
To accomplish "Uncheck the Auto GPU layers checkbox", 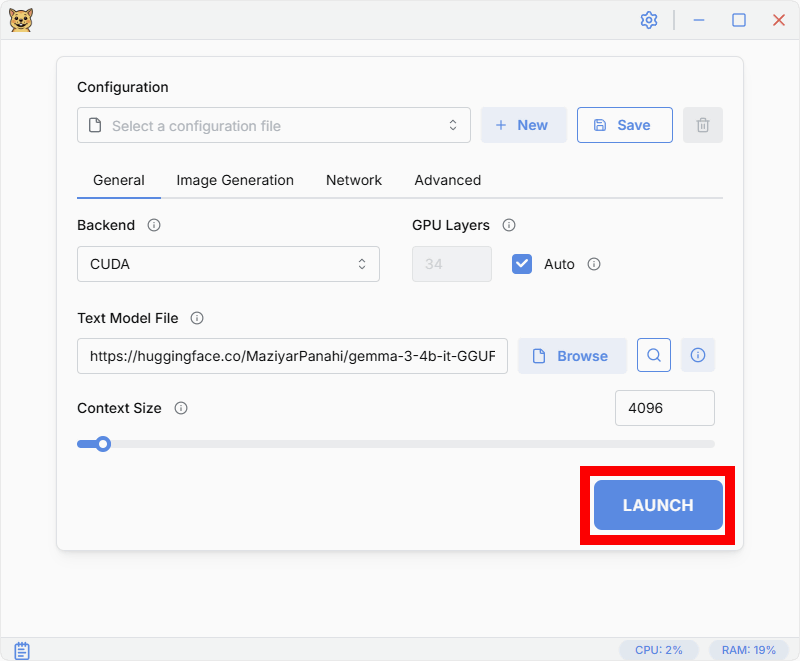I will coord(522,264).
